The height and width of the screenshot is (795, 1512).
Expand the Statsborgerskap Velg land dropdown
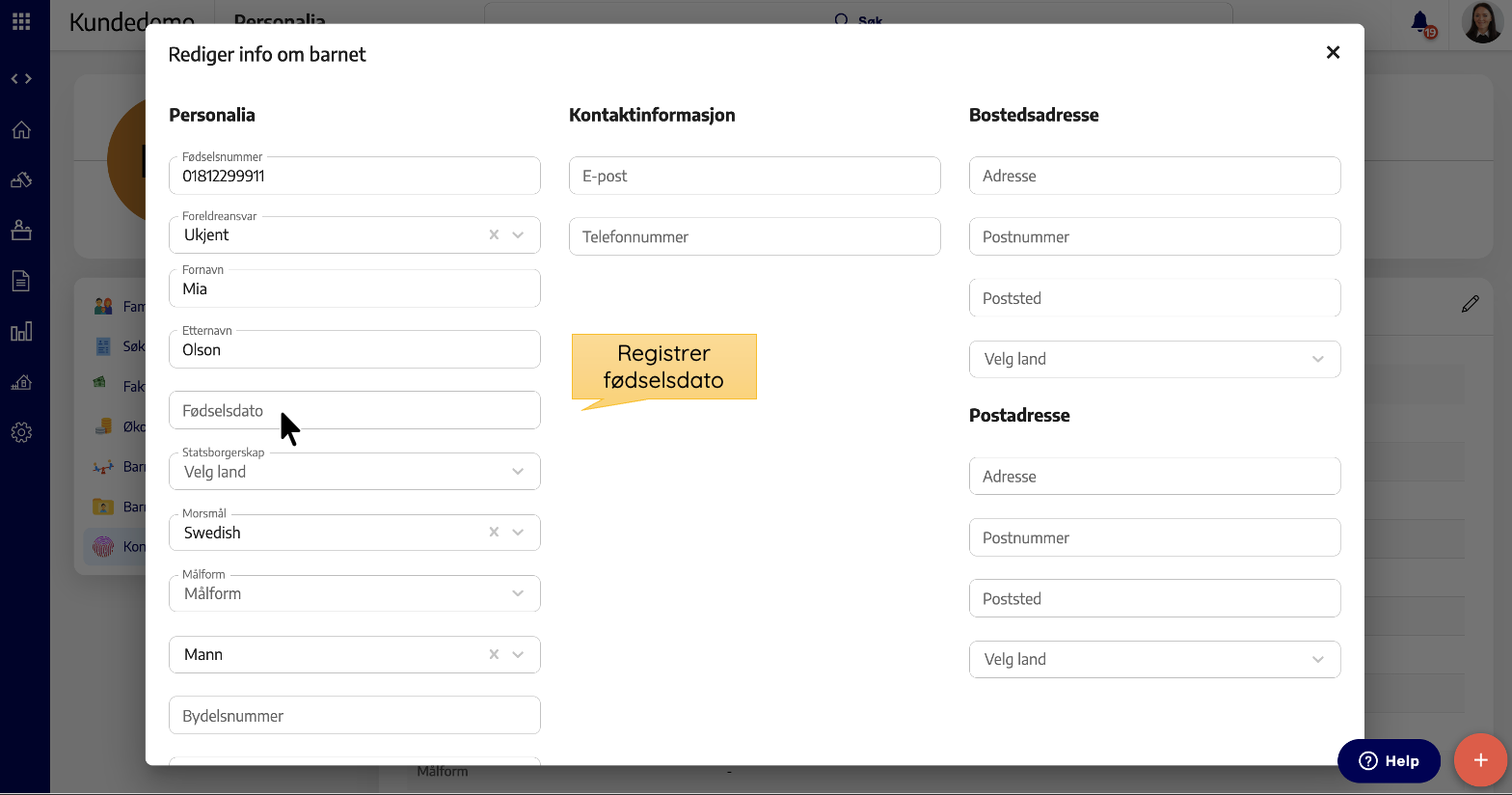[518, 472]
